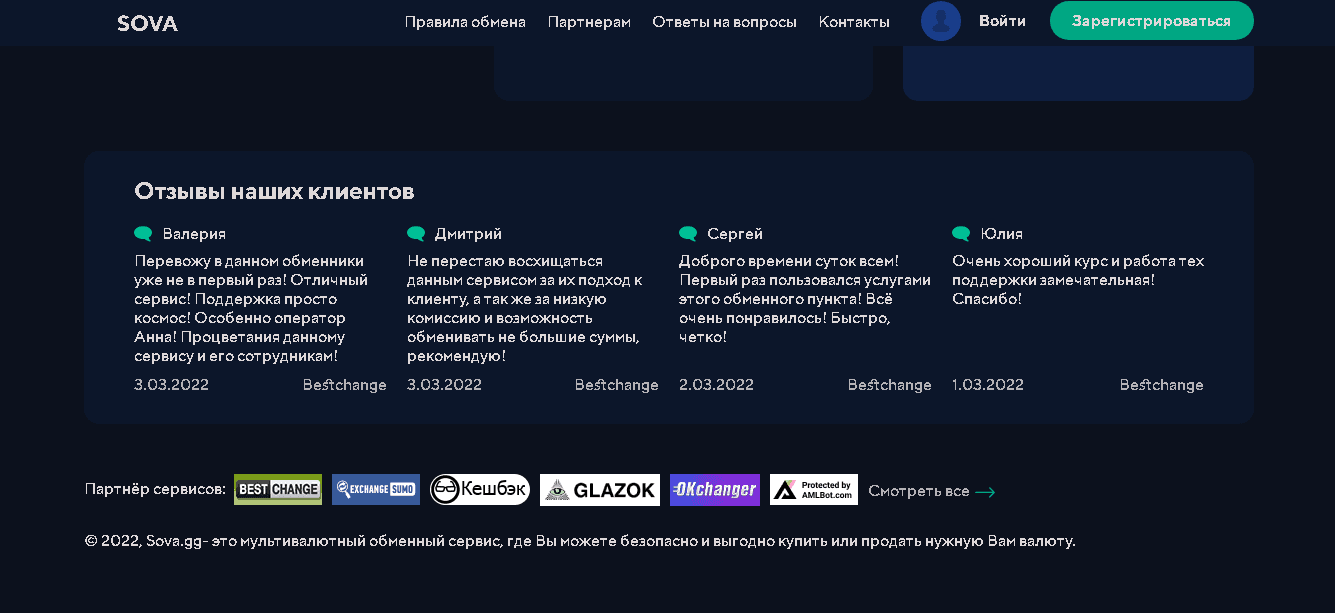Navigate to Контакты
Image resolution: width=1335 pixels, height=613 pixels.
click(x=854, y=22)
